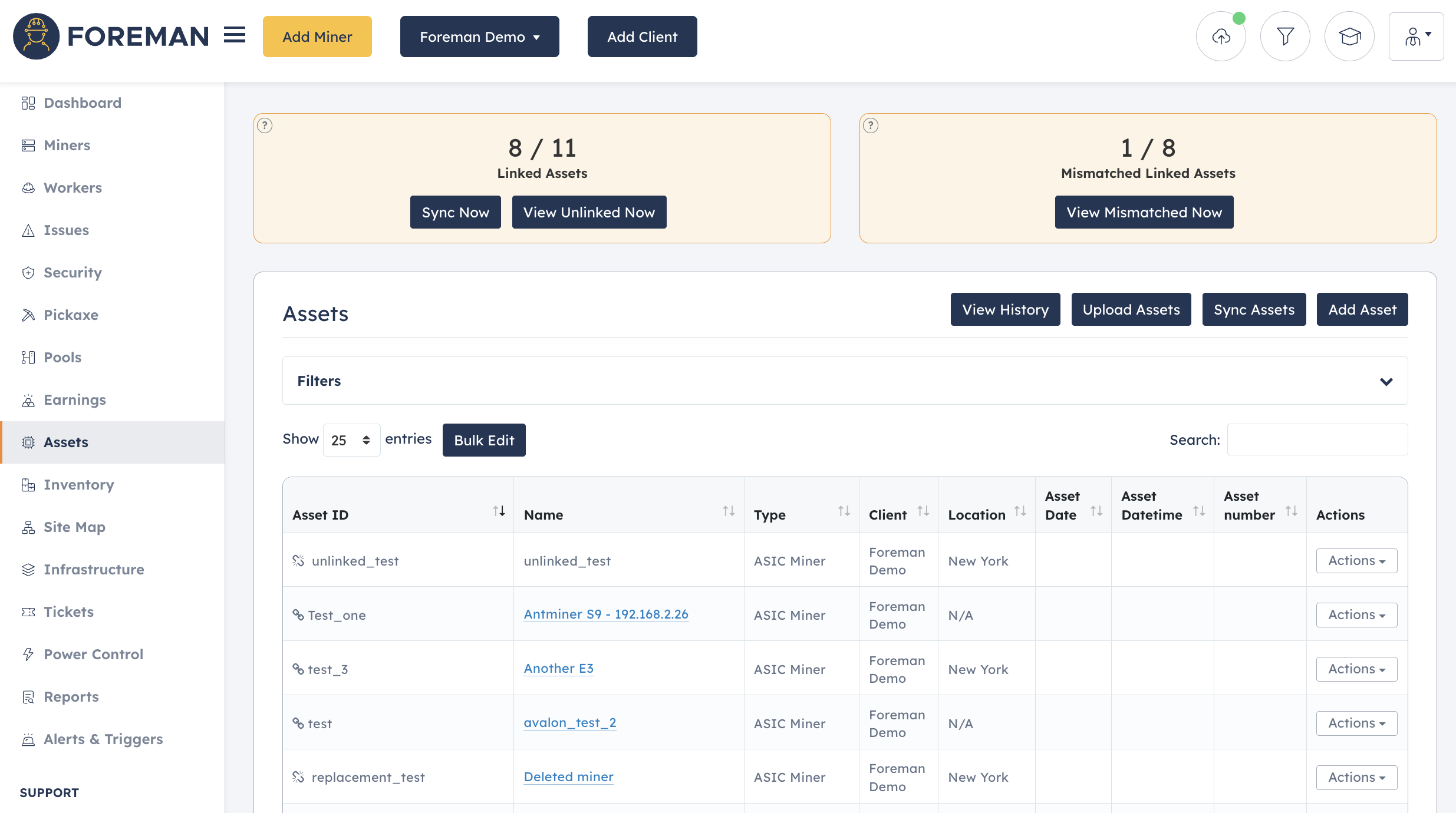This screenshot has height=813, width=1456.
Task: Open the funnel filter icon
Action: [x=1286, y=37]
